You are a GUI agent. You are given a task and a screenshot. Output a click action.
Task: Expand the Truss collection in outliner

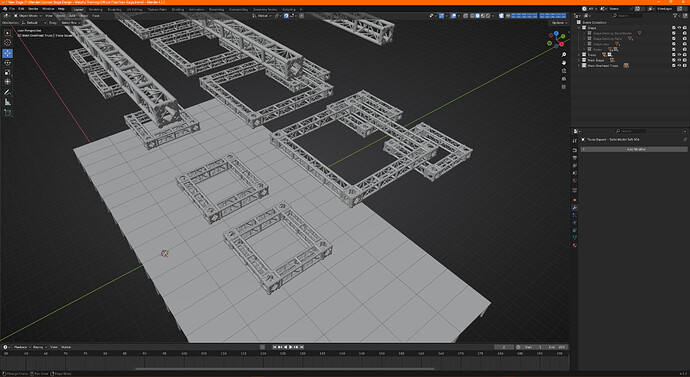click(x=579, y=55)
